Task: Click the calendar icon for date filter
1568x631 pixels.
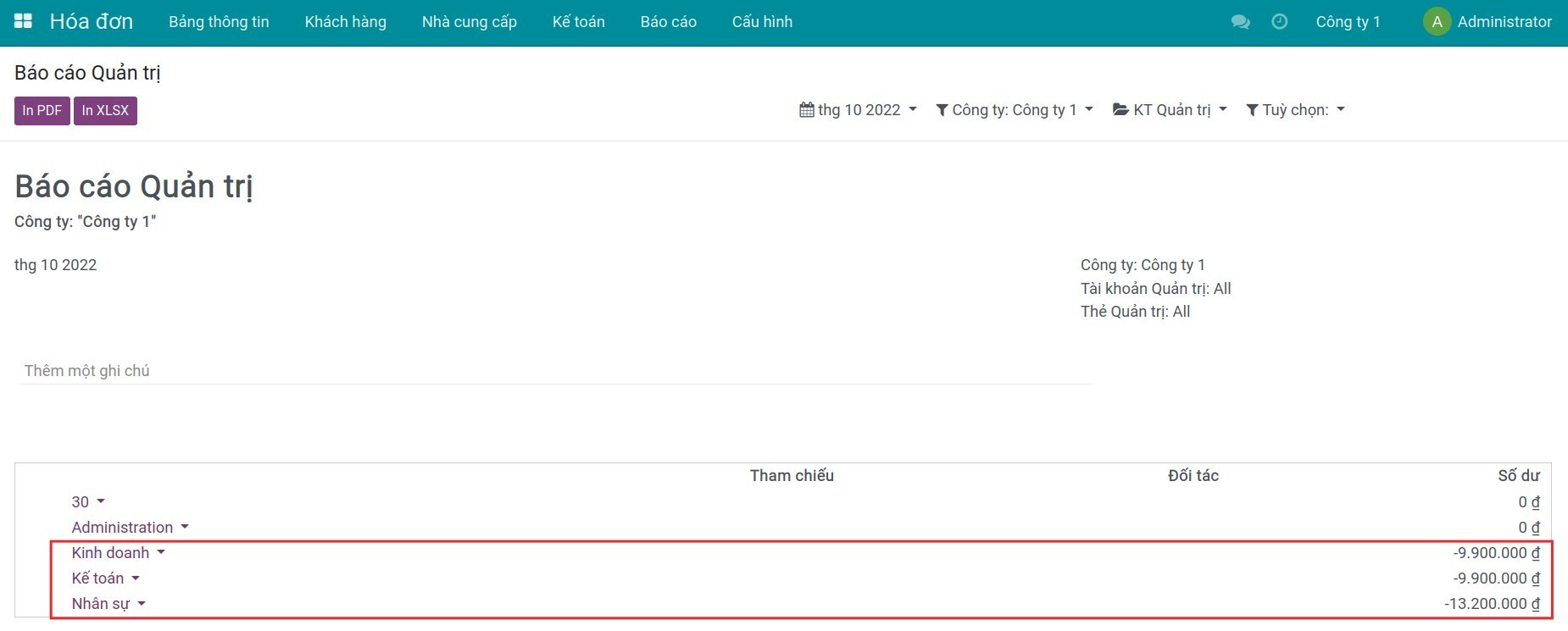Action: click(806, 110)
